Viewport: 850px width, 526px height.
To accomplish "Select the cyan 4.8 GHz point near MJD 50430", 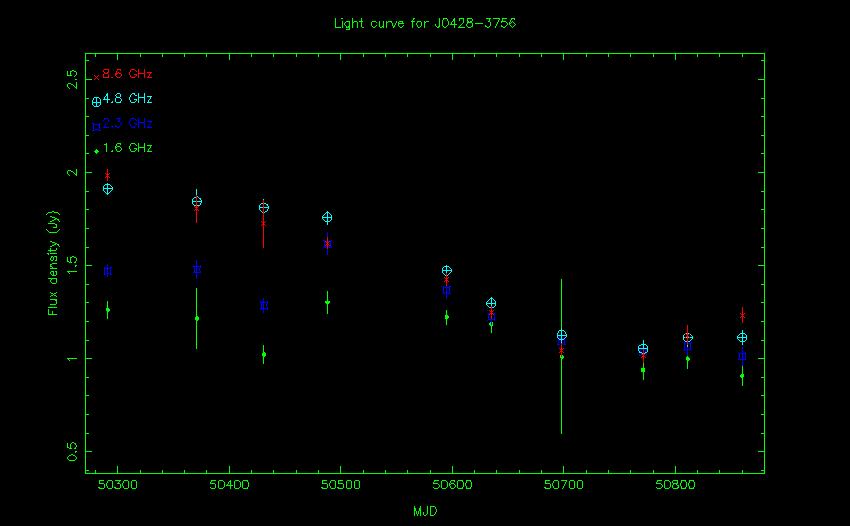I will pos(263,208).
